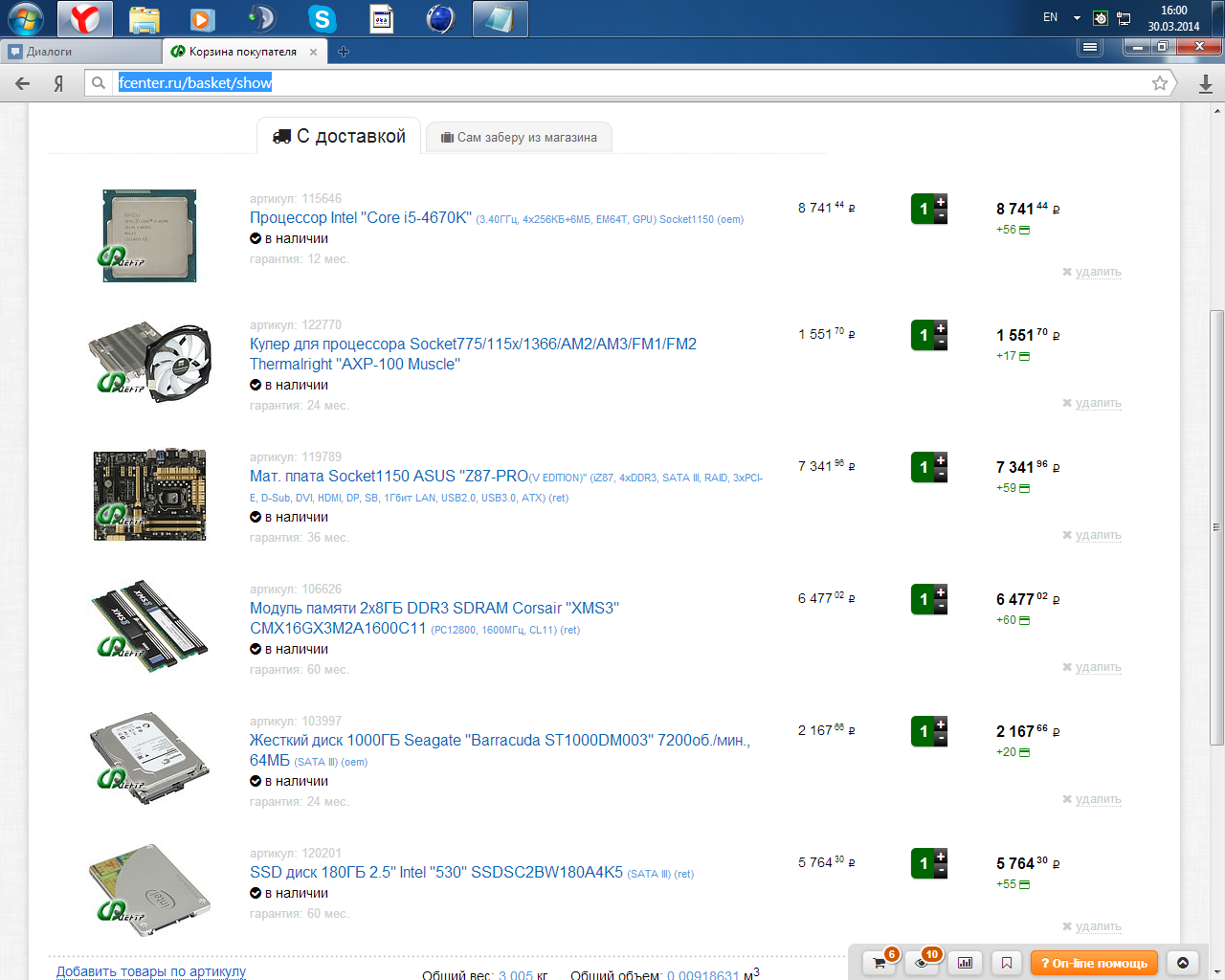Open the Intel Core i5-4670K product link
This screenshot has height=980, width=1225.
(x=497, y=218)
